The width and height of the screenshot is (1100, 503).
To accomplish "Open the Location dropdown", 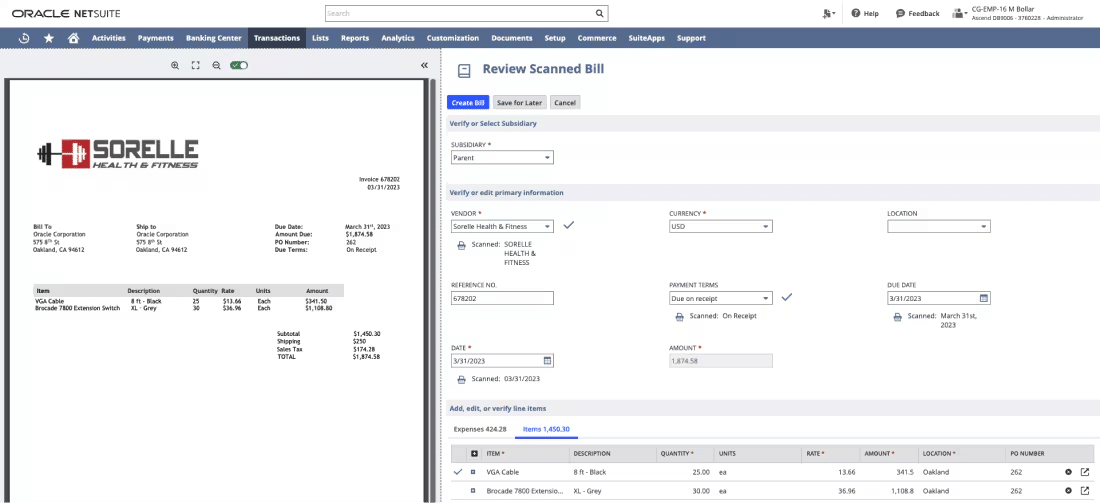I will tap(939, 227).
